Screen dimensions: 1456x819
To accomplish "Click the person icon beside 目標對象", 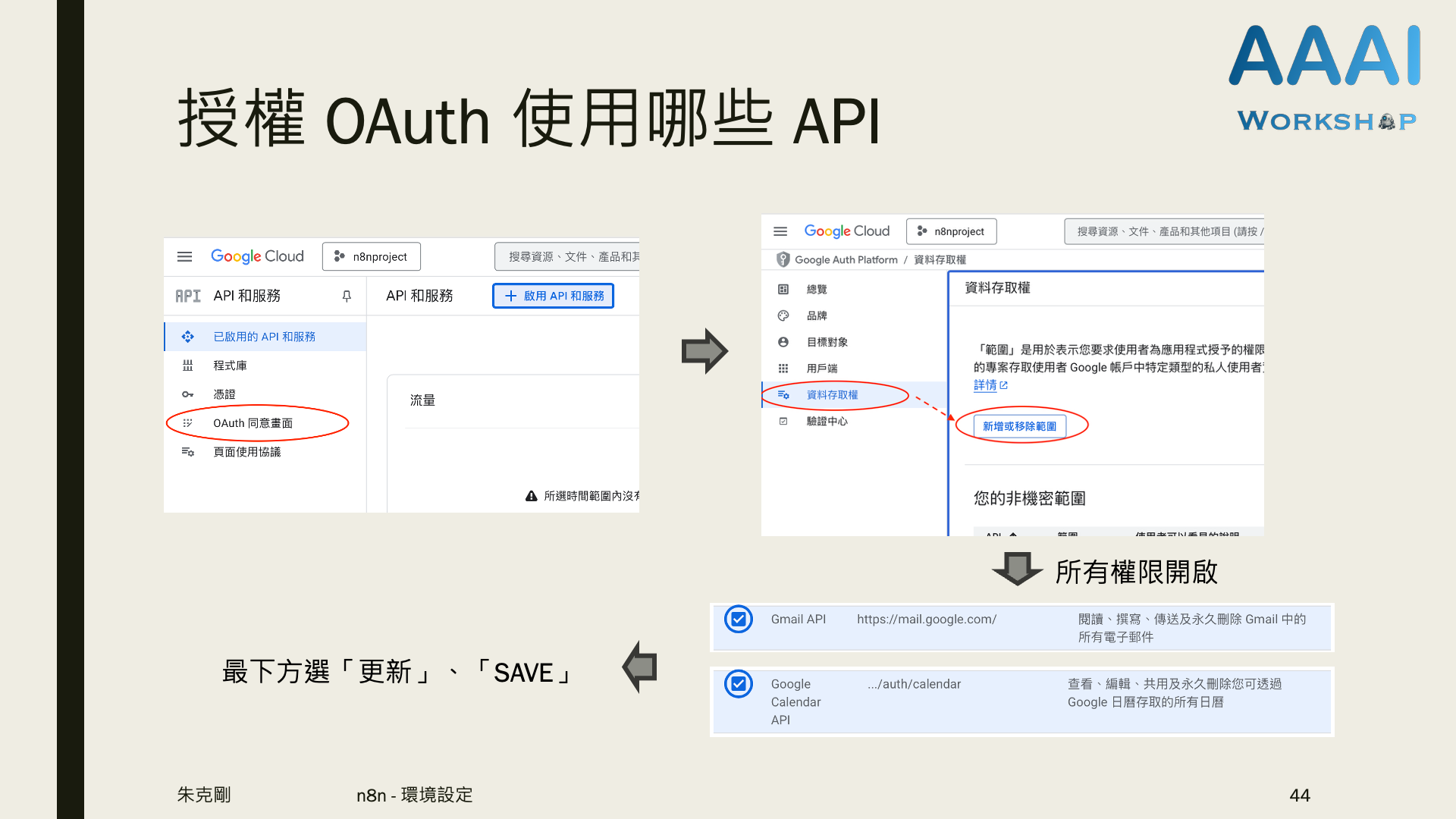I will coord(783,342).
